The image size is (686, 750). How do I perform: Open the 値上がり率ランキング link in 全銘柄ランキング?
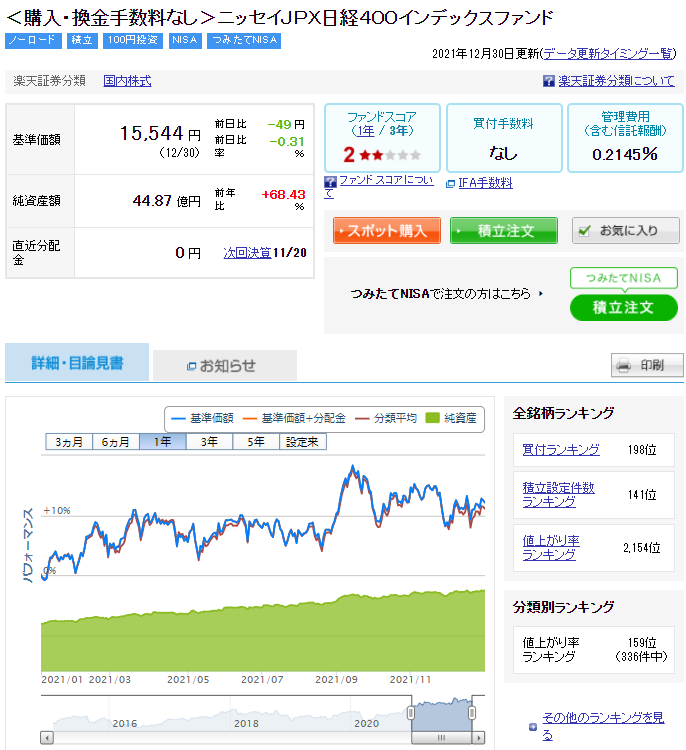click(551, 548)
